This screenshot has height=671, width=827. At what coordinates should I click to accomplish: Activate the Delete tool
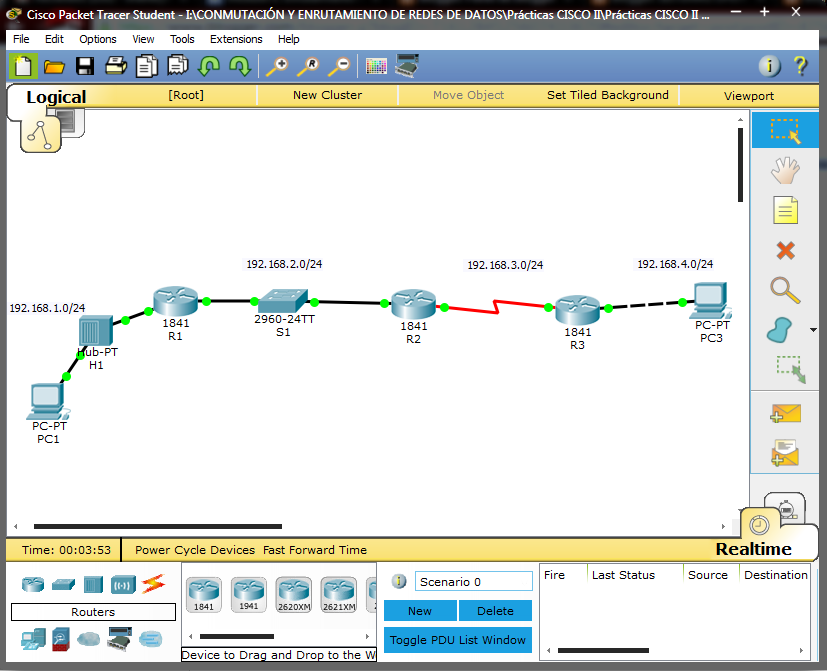[785, 250]
